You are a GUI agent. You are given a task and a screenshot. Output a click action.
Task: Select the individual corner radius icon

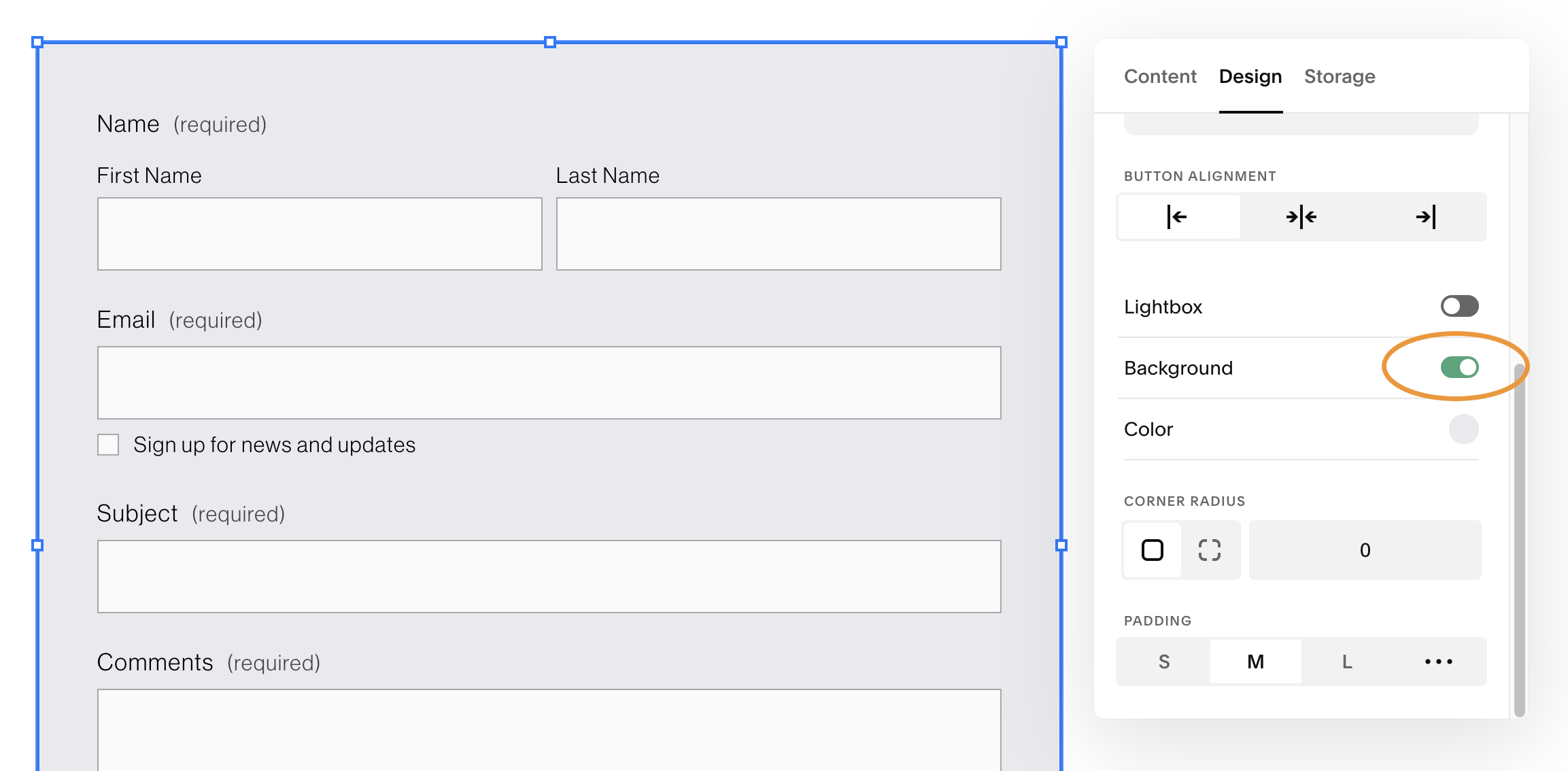click(1210, 550)
